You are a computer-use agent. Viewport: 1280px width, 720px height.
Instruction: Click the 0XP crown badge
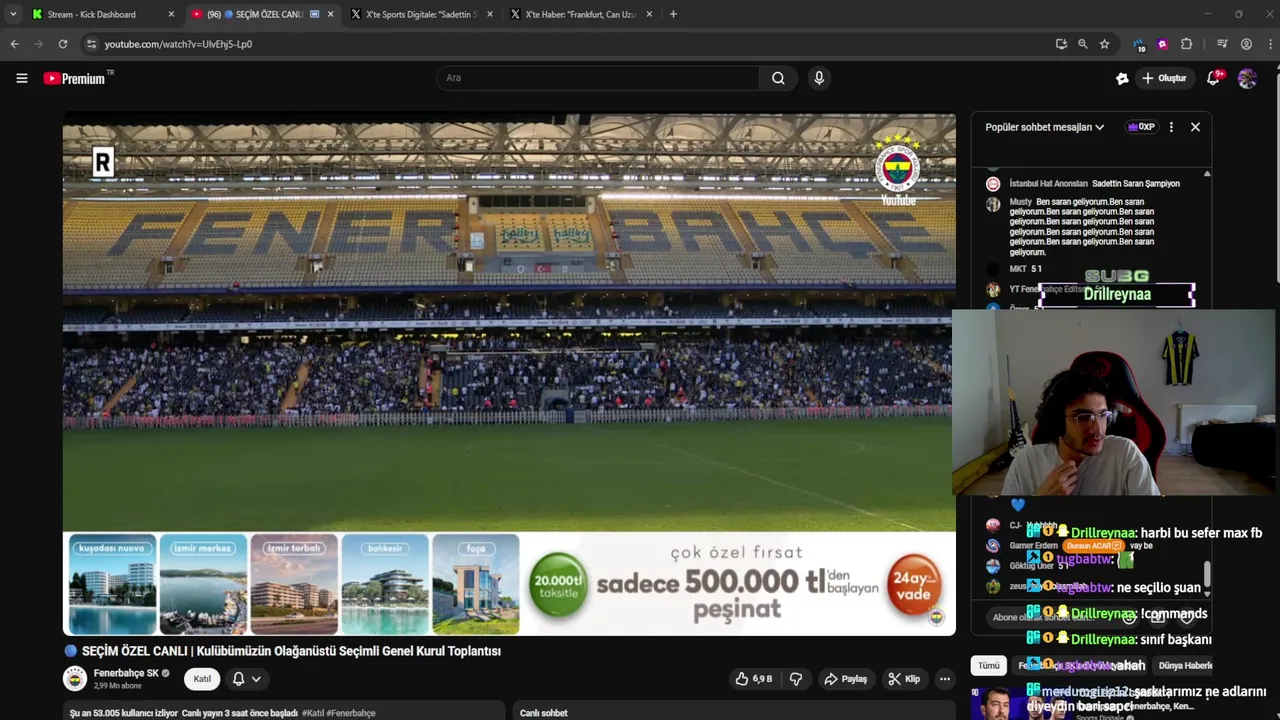(1141, 127)
